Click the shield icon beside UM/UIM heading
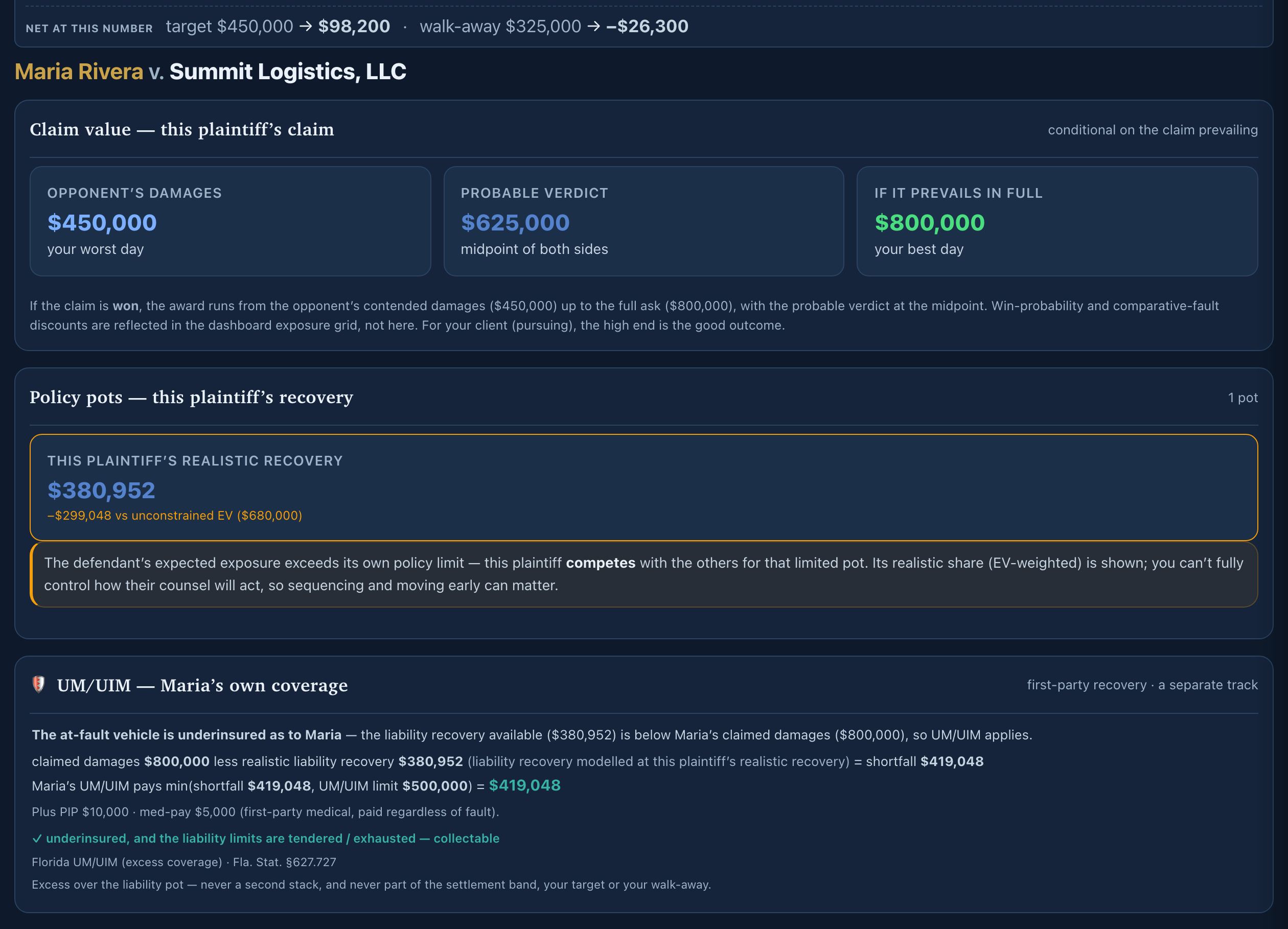1288x929 pixels. coord(39,685)
